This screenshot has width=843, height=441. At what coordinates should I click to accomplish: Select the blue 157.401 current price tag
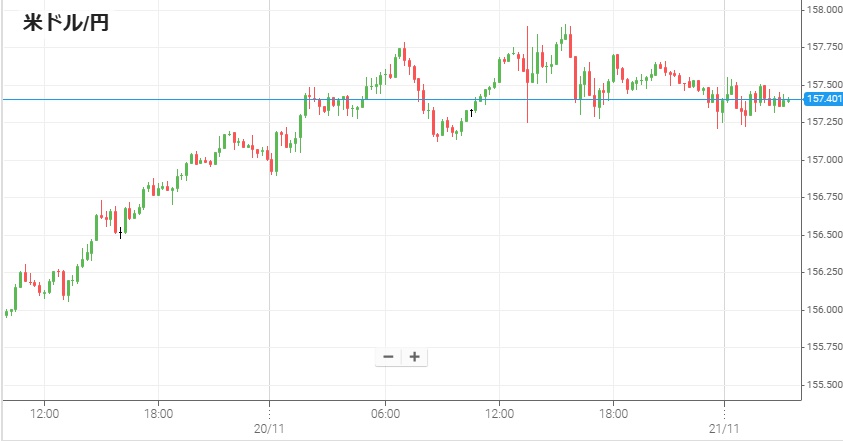tap(822, 99)
